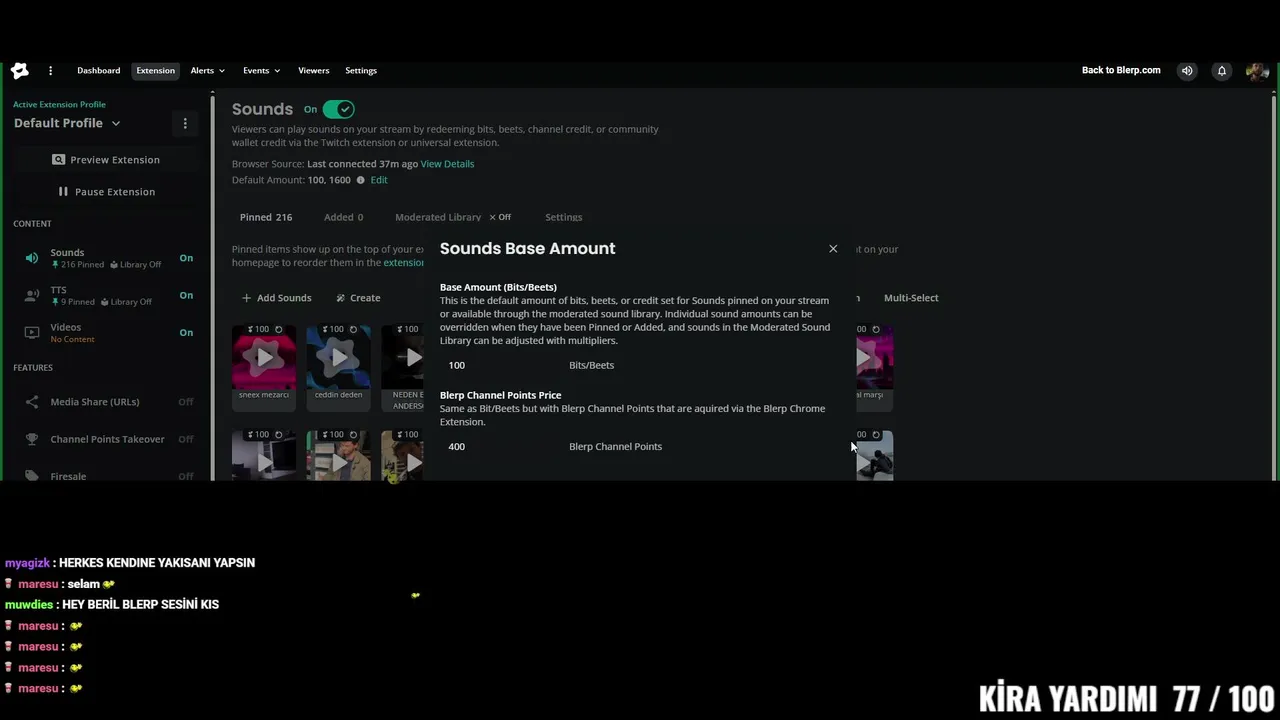Expand the Alerts dropdown menu
Screen dimensions: 1280x720
coord(207,71)
